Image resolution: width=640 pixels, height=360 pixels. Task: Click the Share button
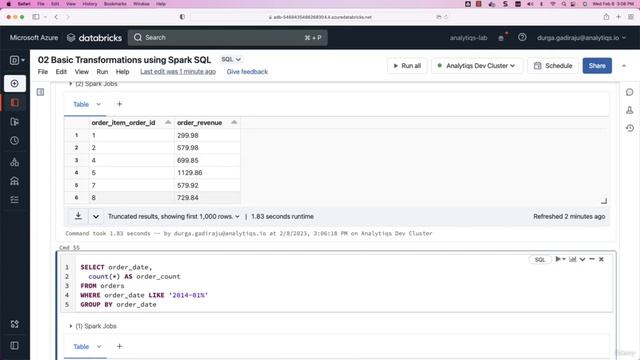point(597,66)
